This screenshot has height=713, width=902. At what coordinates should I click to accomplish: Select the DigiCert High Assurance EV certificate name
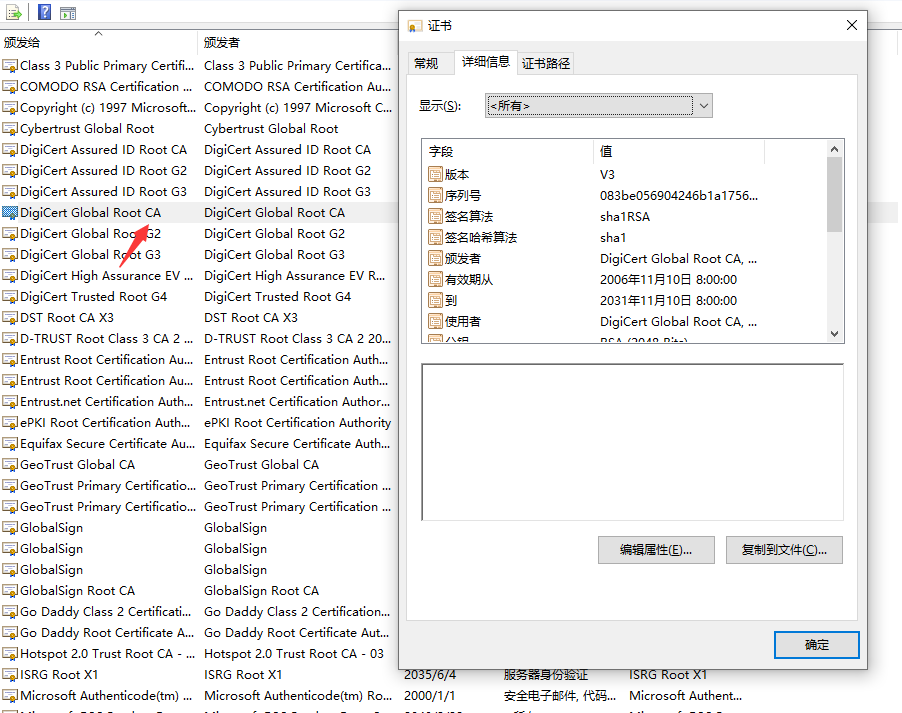click(x=106, y=276)
